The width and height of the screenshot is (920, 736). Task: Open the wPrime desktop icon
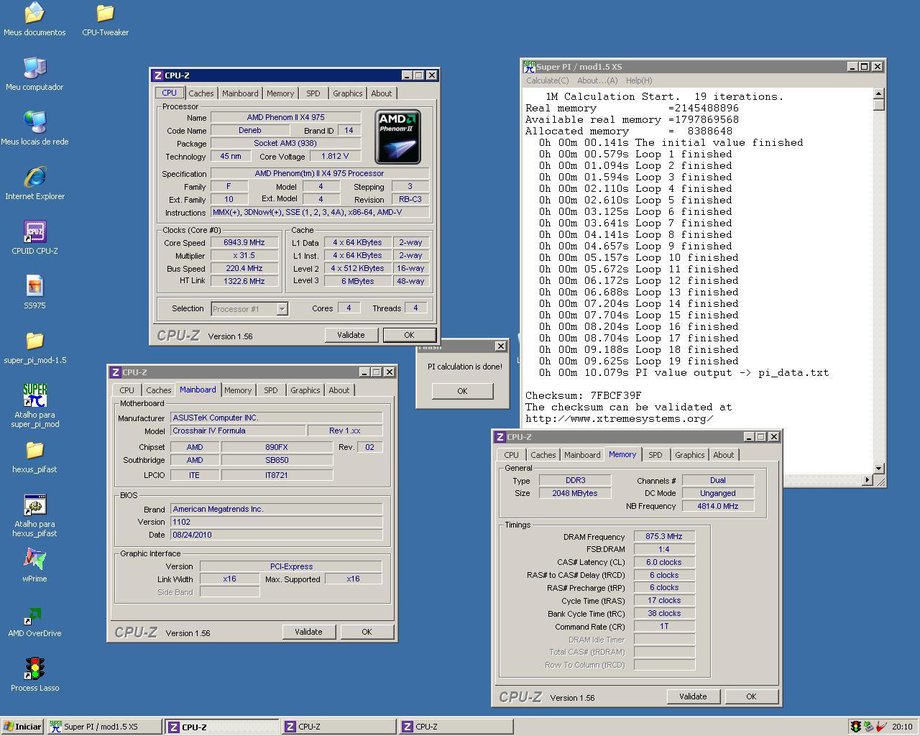(x=34, y=559)
